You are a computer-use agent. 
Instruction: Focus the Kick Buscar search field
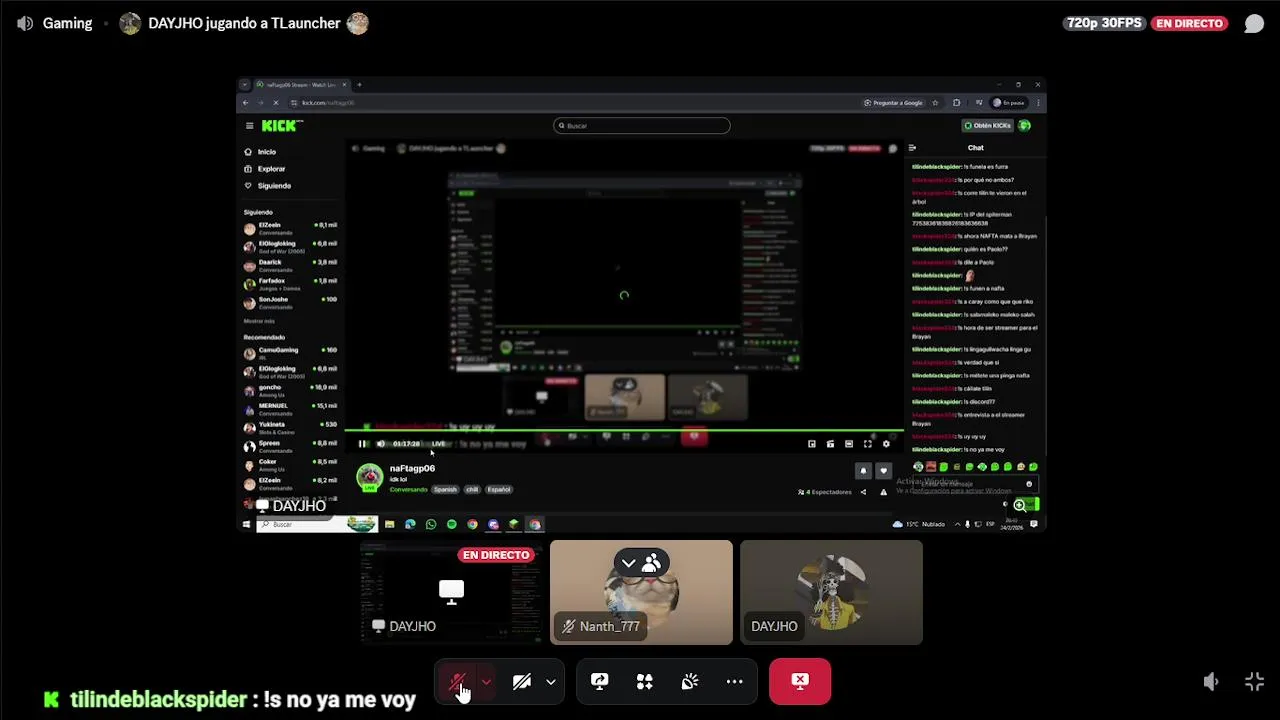pos(642,126)
